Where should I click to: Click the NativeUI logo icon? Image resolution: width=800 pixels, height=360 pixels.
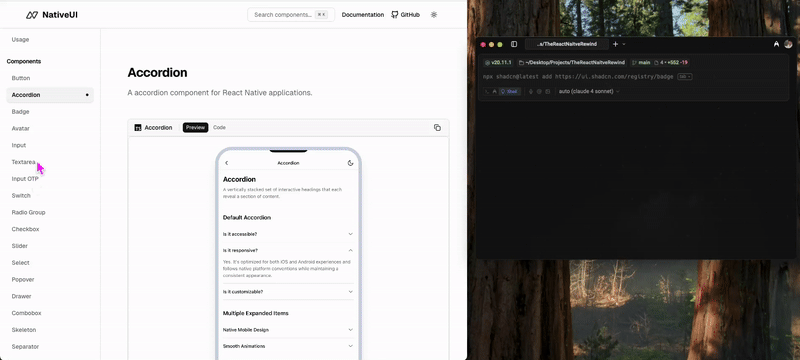(32, 15)
